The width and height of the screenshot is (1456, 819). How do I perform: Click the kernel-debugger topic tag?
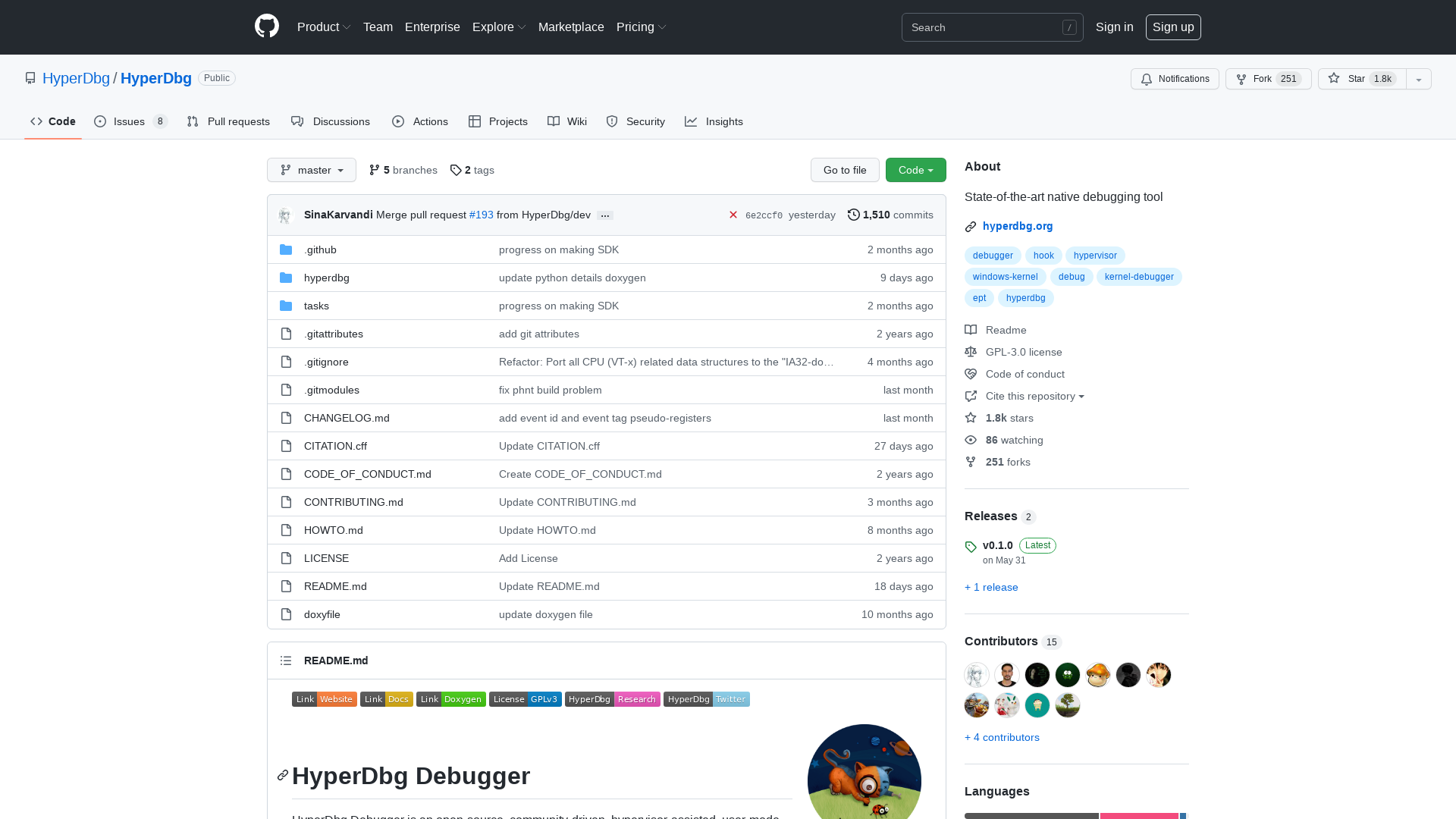tap(1139, 277)
